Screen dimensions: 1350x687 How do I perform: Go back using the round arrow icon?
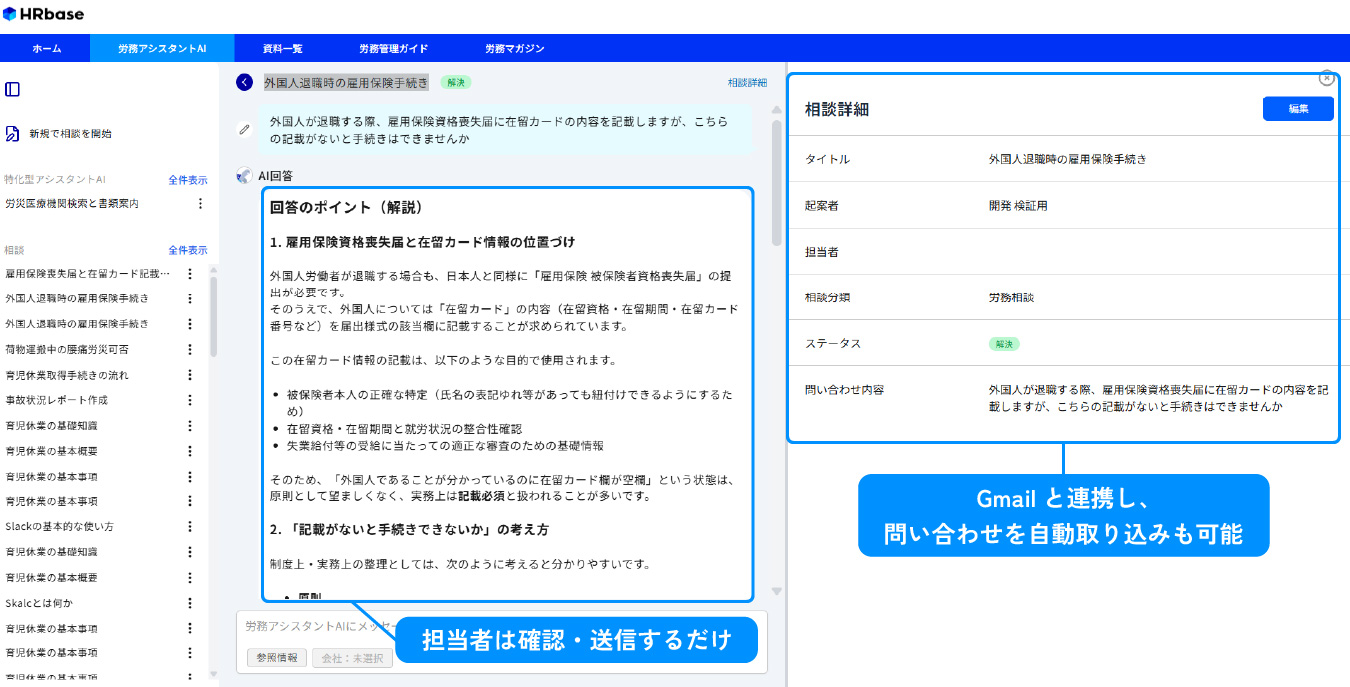(244, 82)
